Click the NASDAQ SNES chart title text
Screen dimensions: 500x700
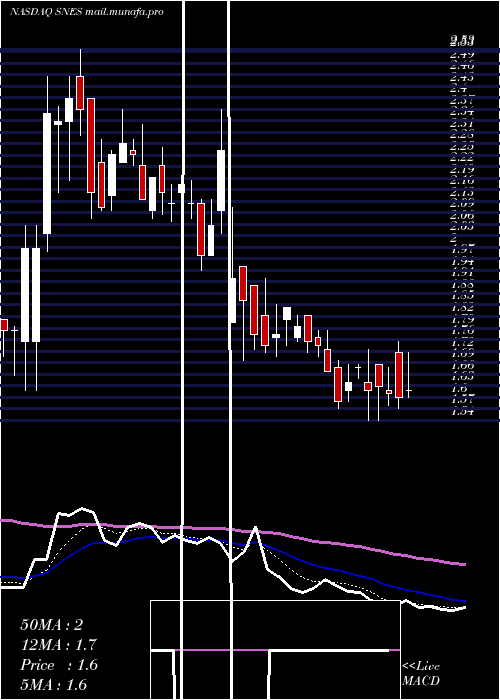pos(87,12)
